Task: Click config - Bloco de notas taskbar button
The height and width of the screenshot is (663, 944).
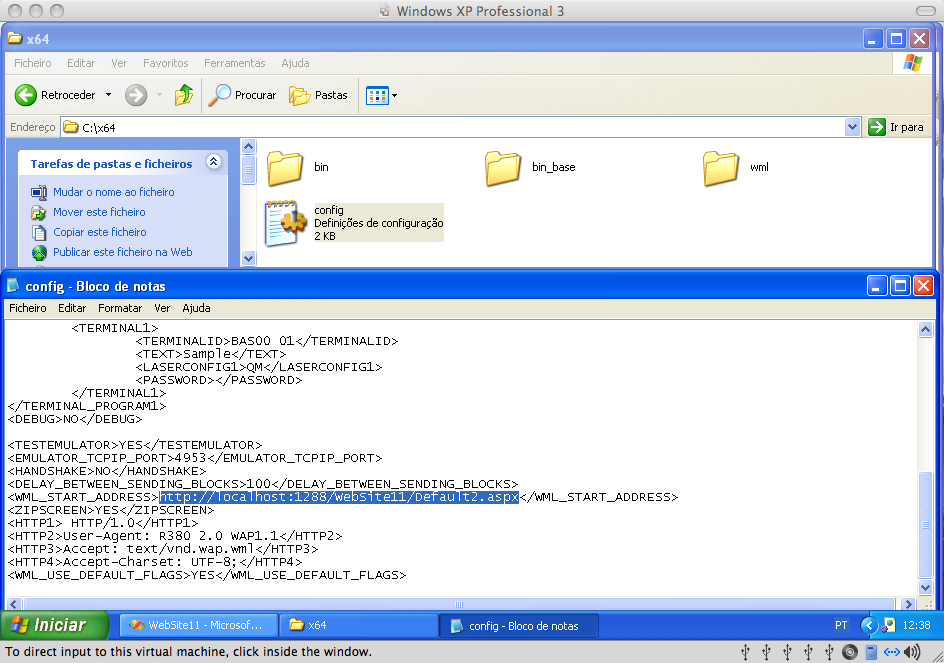Action: pos(519,626)
